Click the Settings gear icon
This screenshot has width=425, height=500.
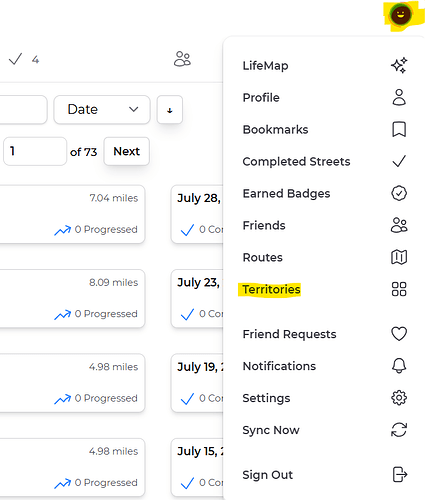[399, 398]
